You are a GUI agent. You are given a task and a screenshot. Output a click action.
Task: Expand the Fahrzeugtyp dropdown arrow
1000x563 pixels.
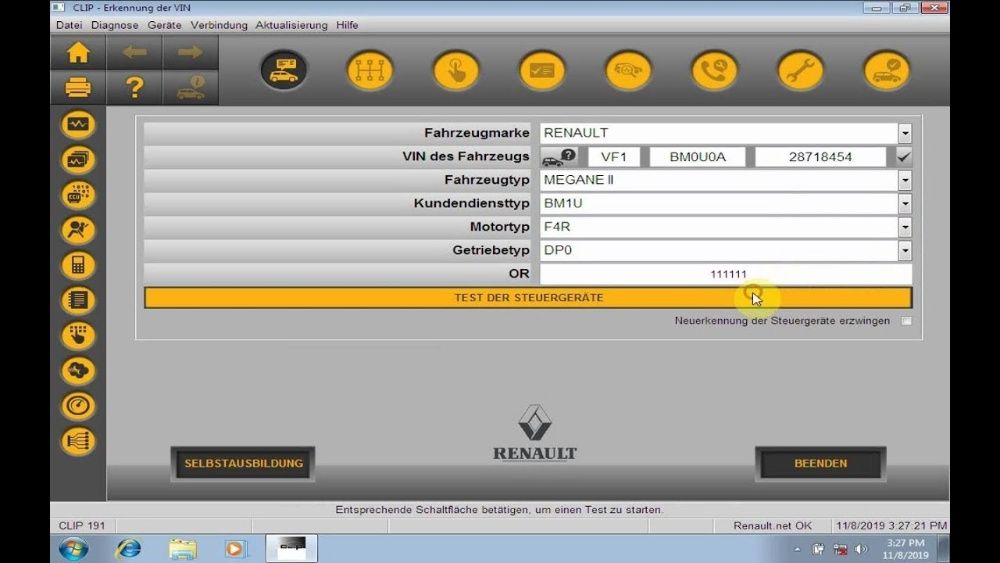(x=904, y=180)
